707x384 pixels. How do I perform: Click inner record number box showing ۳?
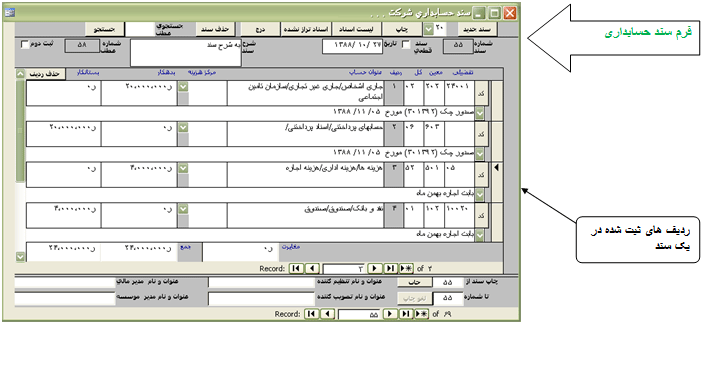pos(344,269)
